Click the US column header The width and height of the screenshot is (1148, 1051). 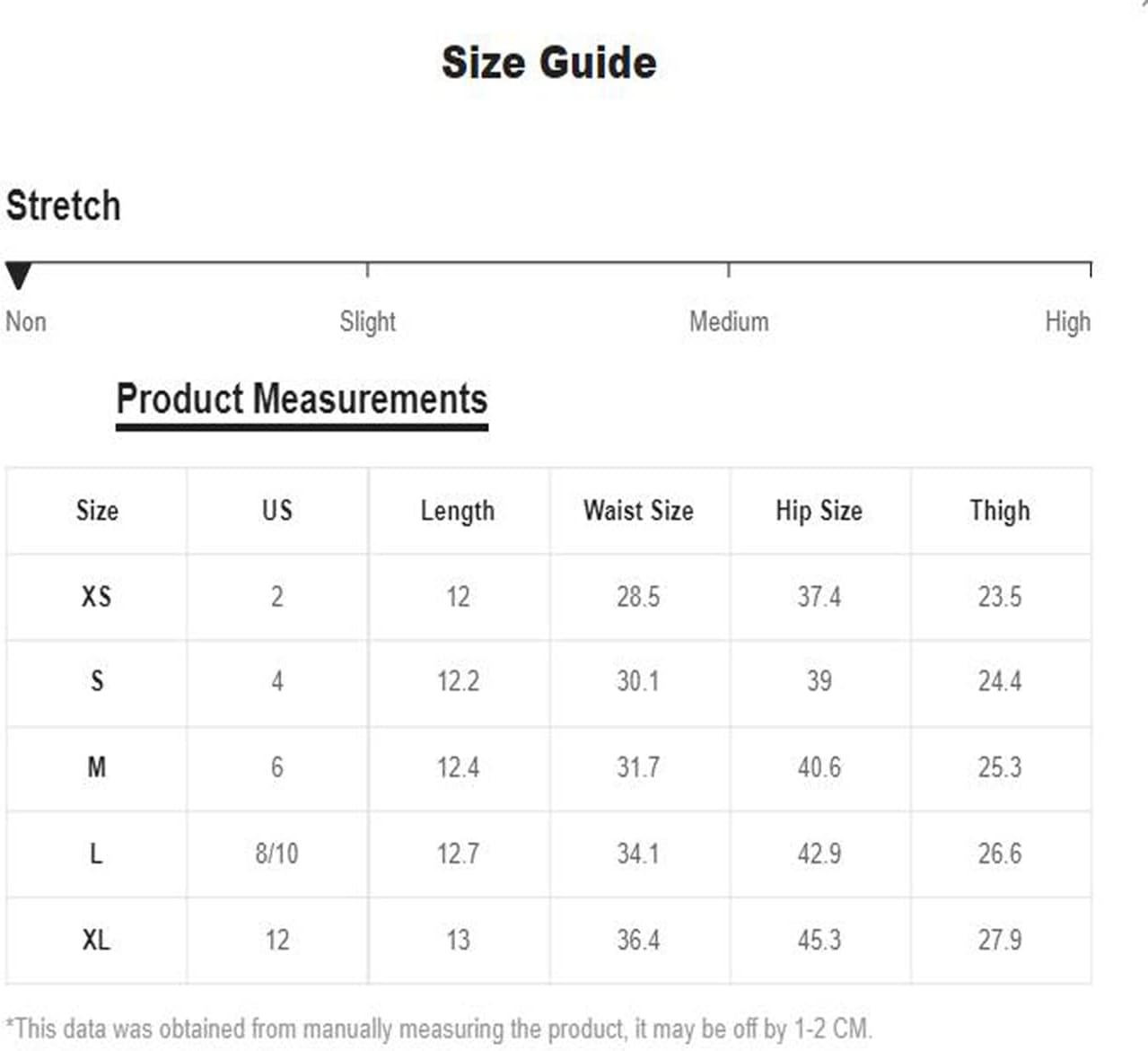[x=277, y=510]
